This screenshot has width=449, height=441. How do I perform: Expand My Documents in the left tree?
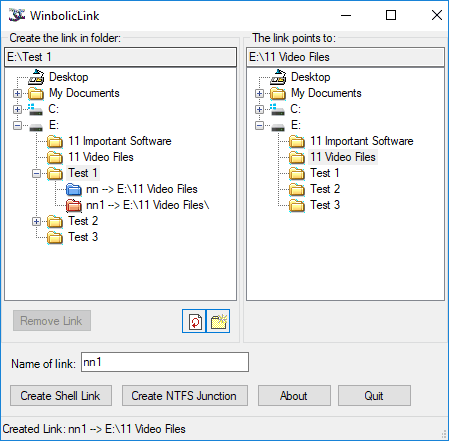(17, 93)
